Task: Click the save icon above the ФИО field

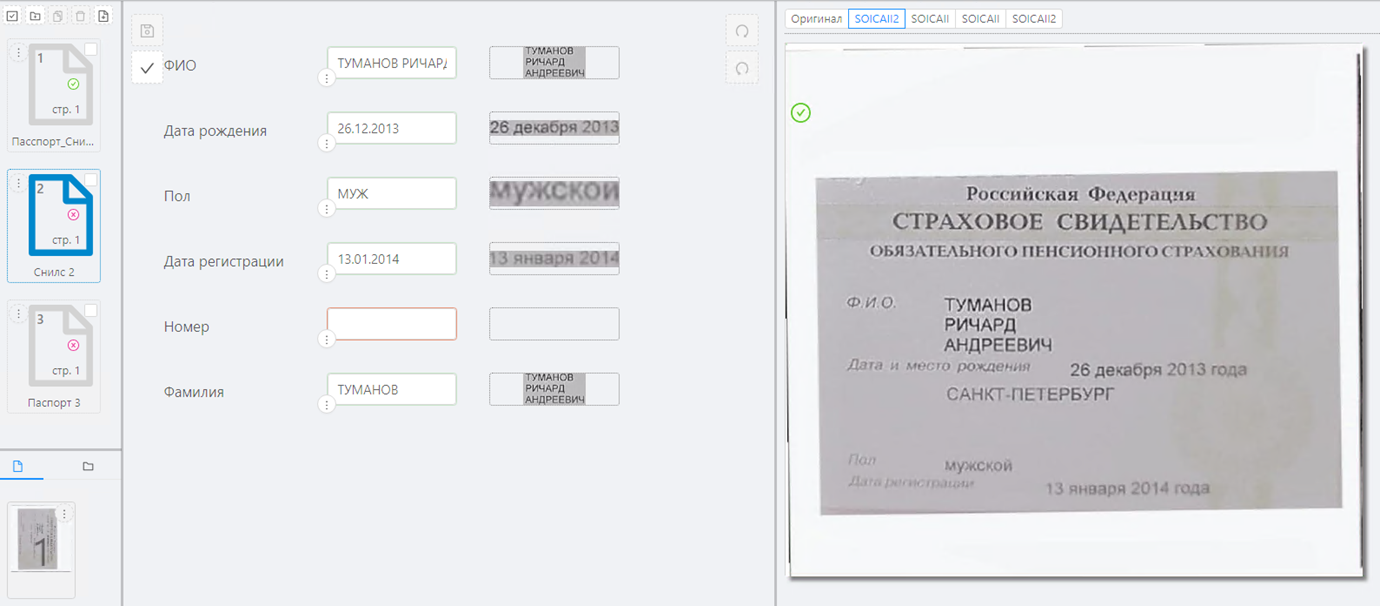Action: [146, 31]
